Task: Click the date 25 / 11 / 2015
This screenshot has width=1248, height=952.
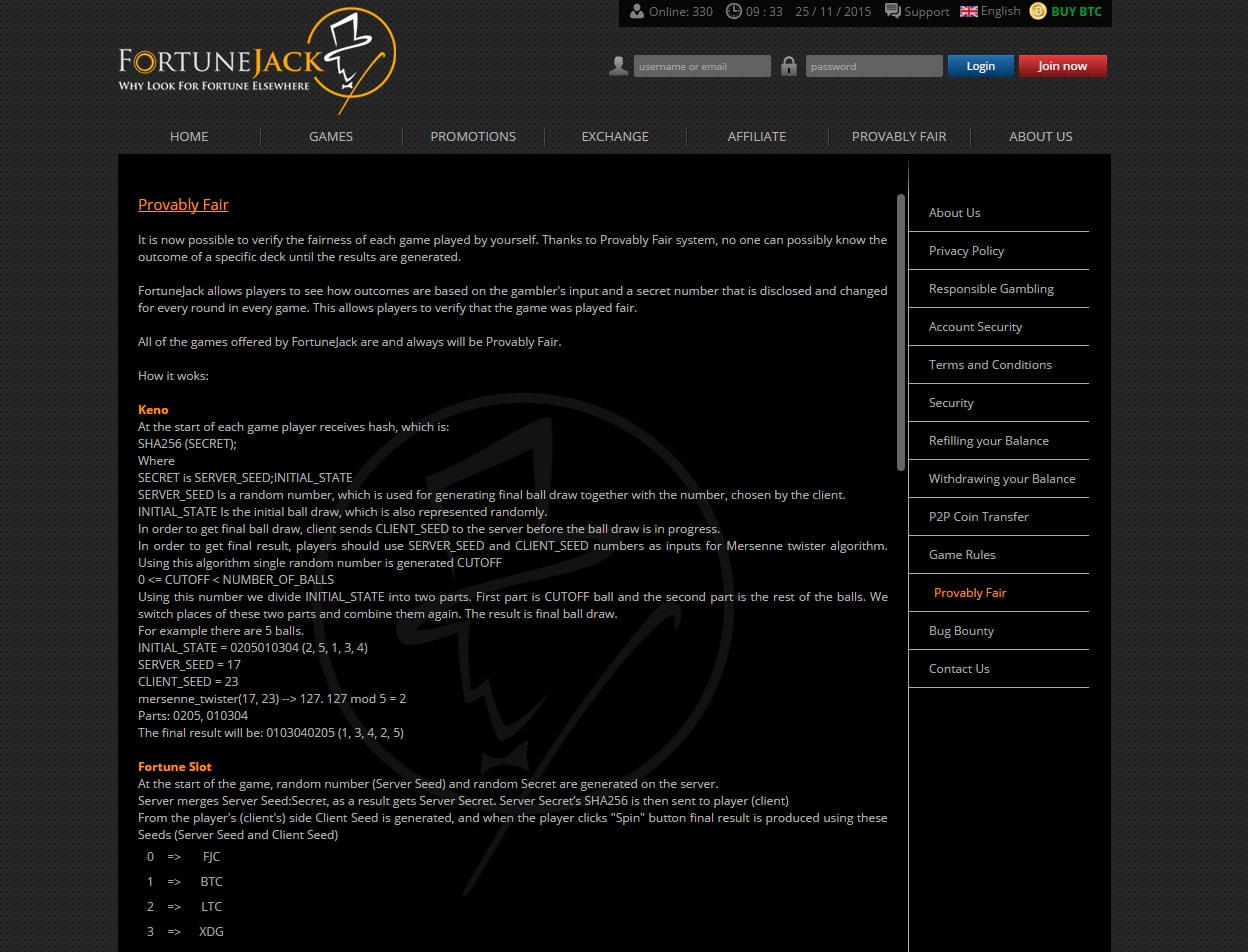Action: [x=833, y=12]
